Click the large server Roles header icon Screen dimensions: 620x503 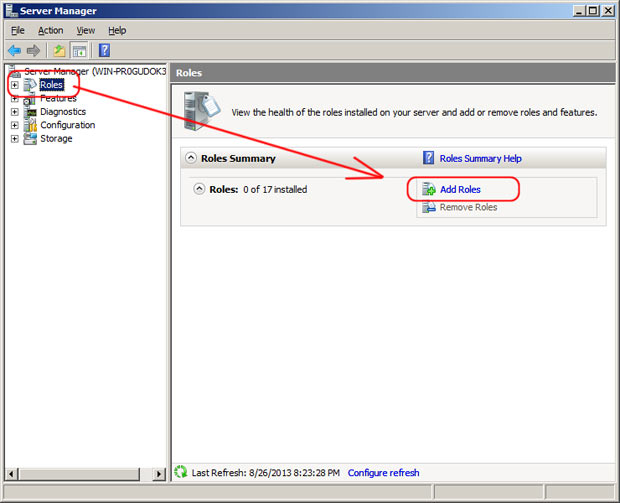click(x=201, y=111)
